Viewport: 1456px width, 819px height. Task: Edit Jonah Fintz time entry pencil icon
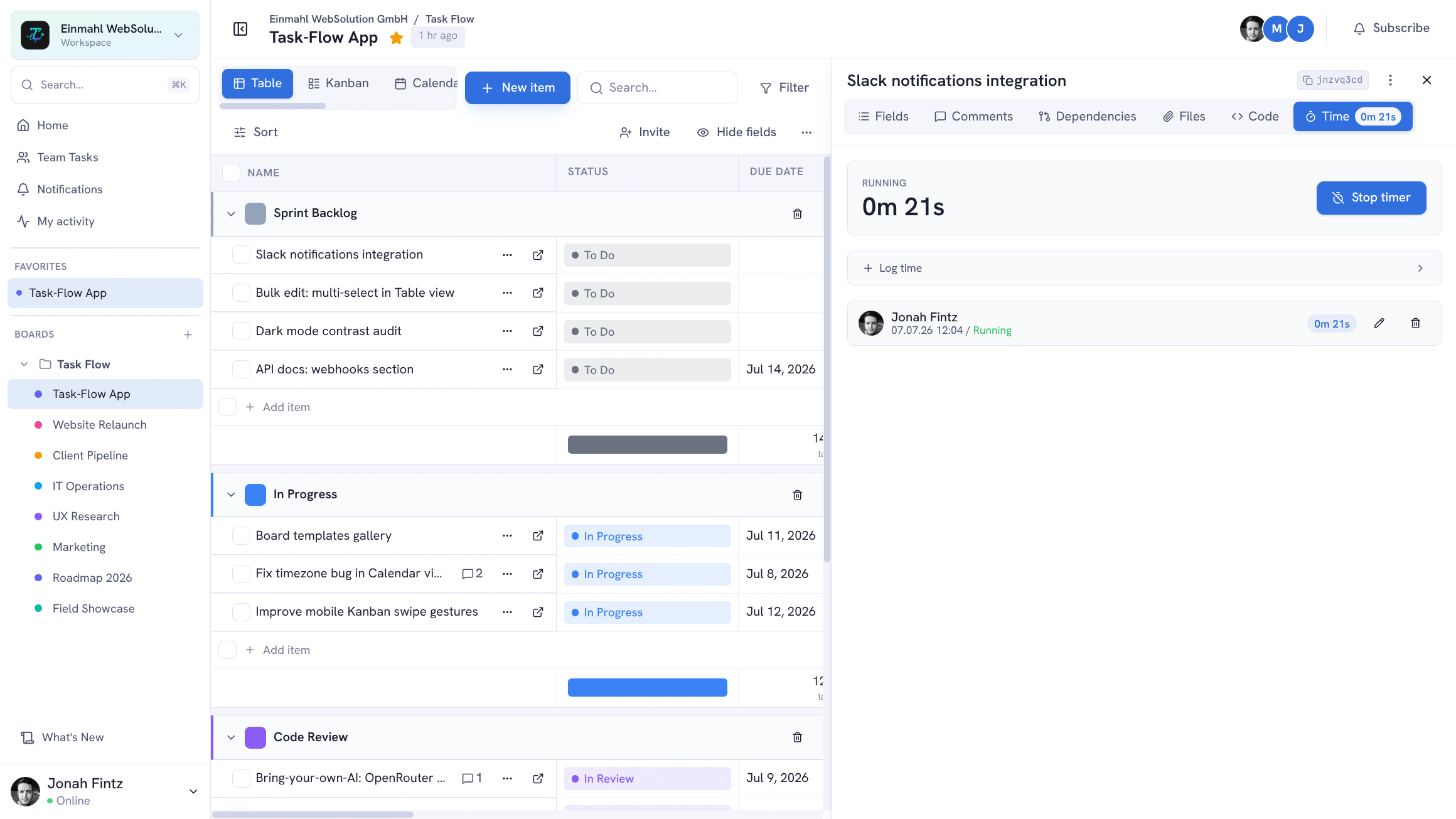[x=1379, y=323]
